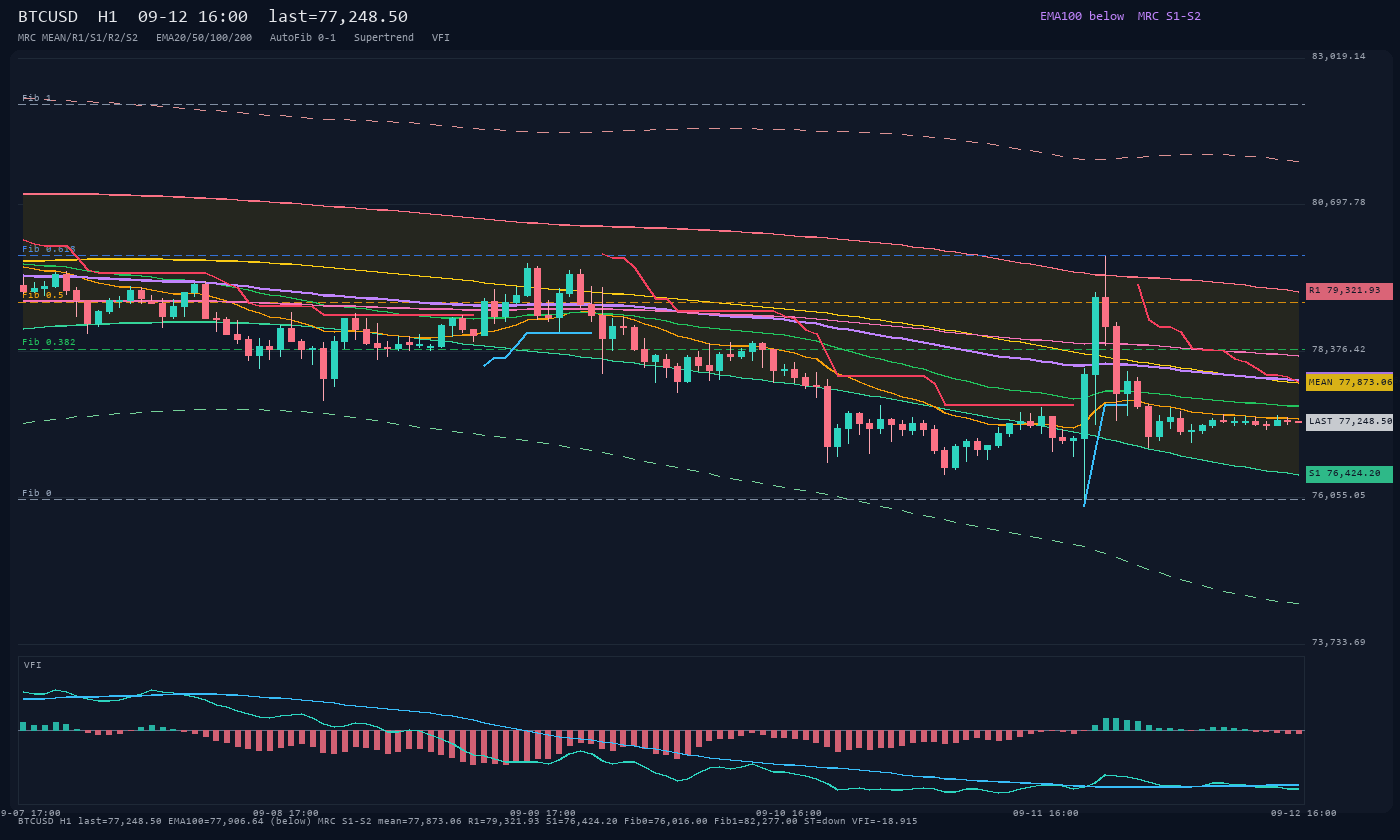Click the Fib 0.5 level label
Viewport: 1400px width, 840px height.
[43, 295]
